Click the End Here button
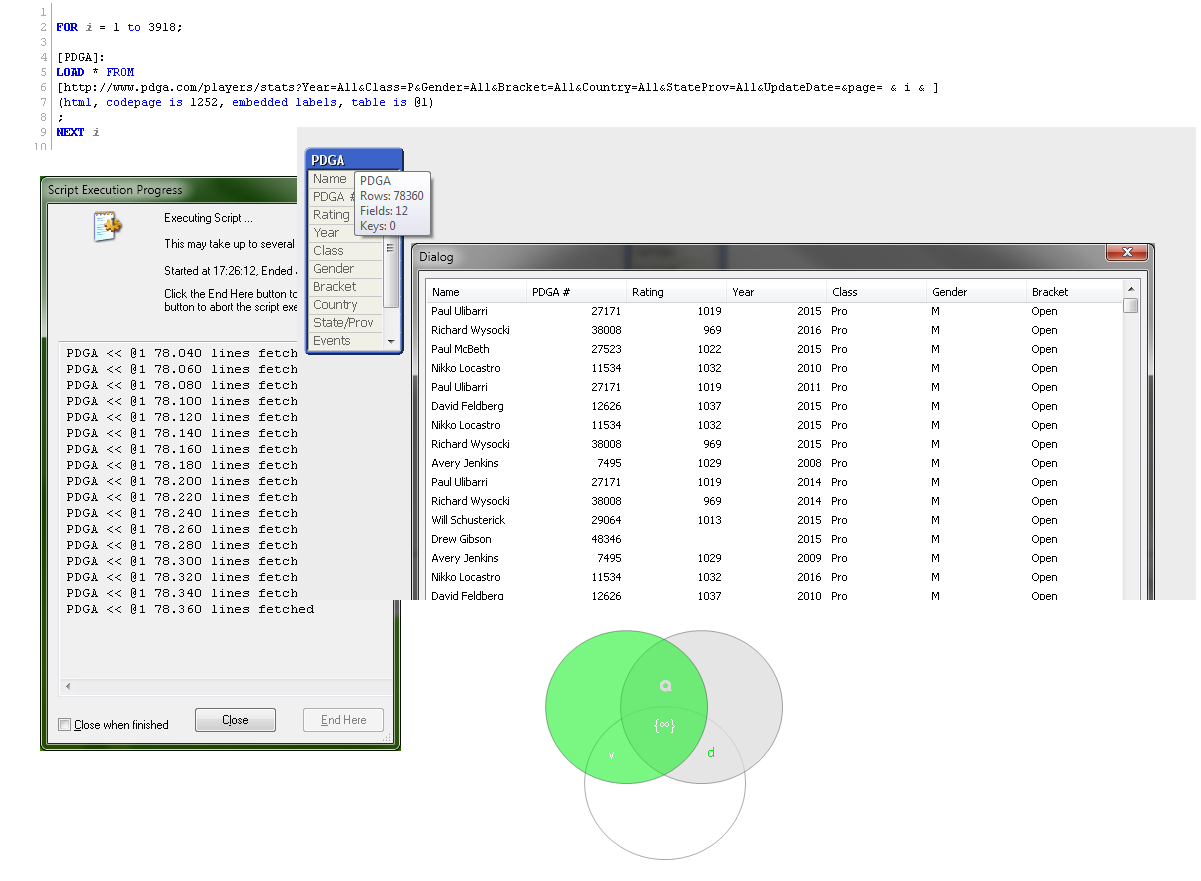Viewport: 1201px width, 881px height. (343, 720)
